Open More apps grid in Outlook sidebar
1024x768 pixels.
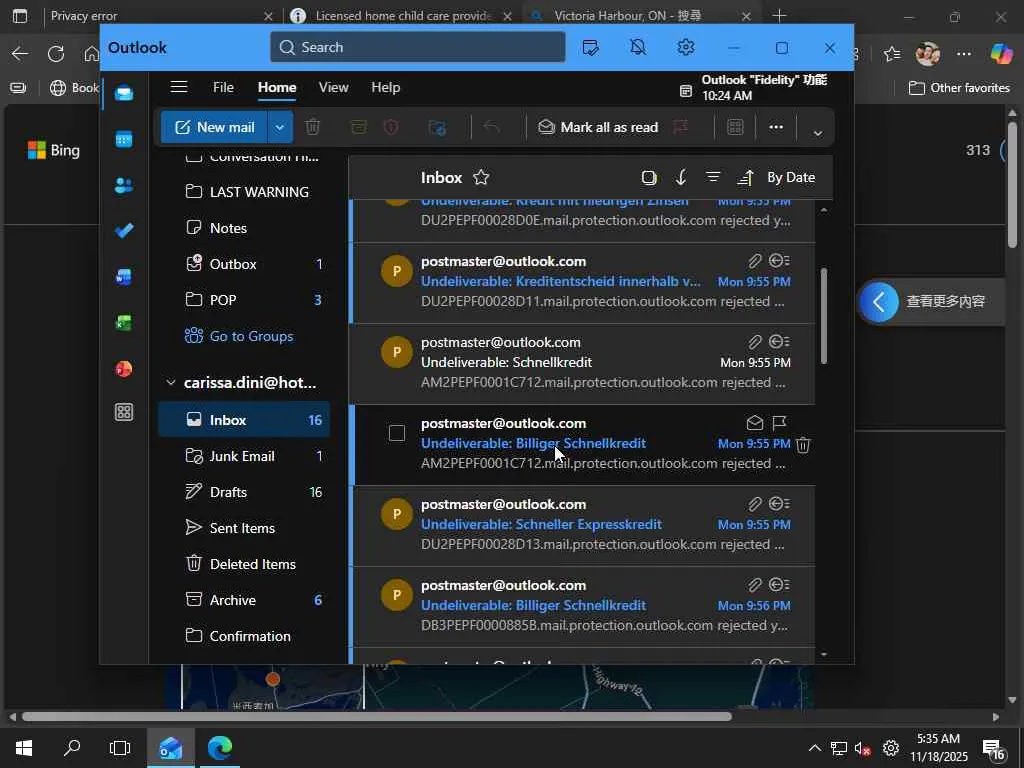(x=124, y=412)
